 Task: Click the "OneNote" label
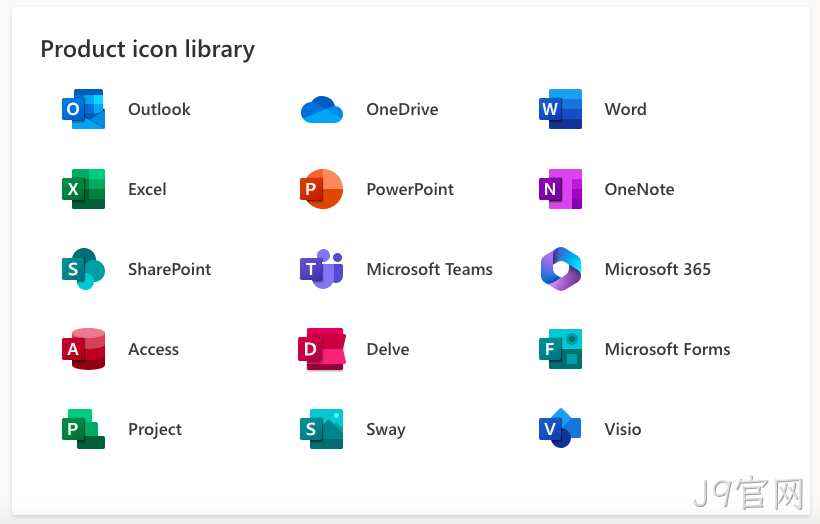point(639,189)
